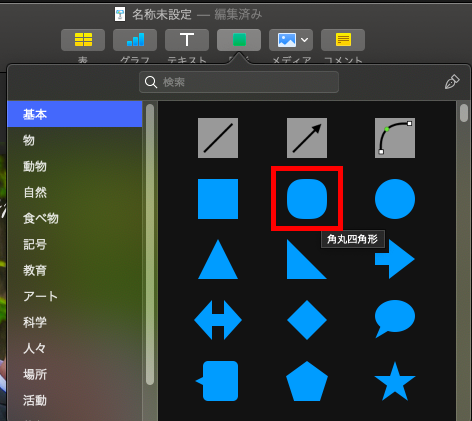Insert the blue square shape
472x421 pixels.
[x=218, y=199]
